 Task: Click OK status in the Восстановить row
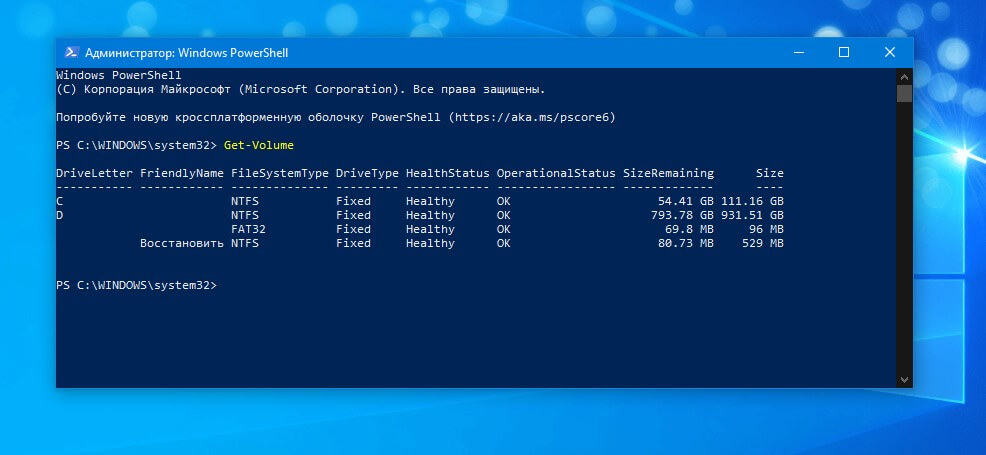pyautogui.click(x=504, y=243)
